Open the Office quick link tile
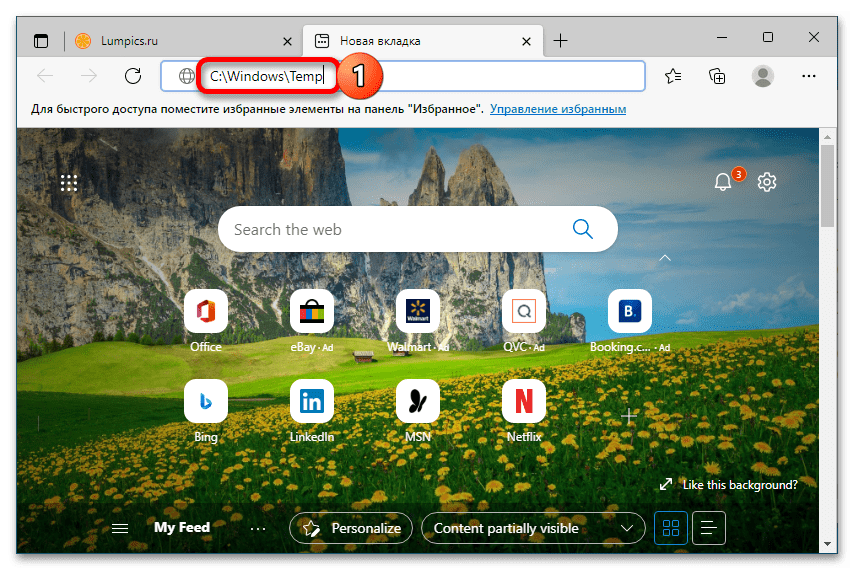Viewport: 854px width, 570px height. pyautogui.click(x=206, y=312)
